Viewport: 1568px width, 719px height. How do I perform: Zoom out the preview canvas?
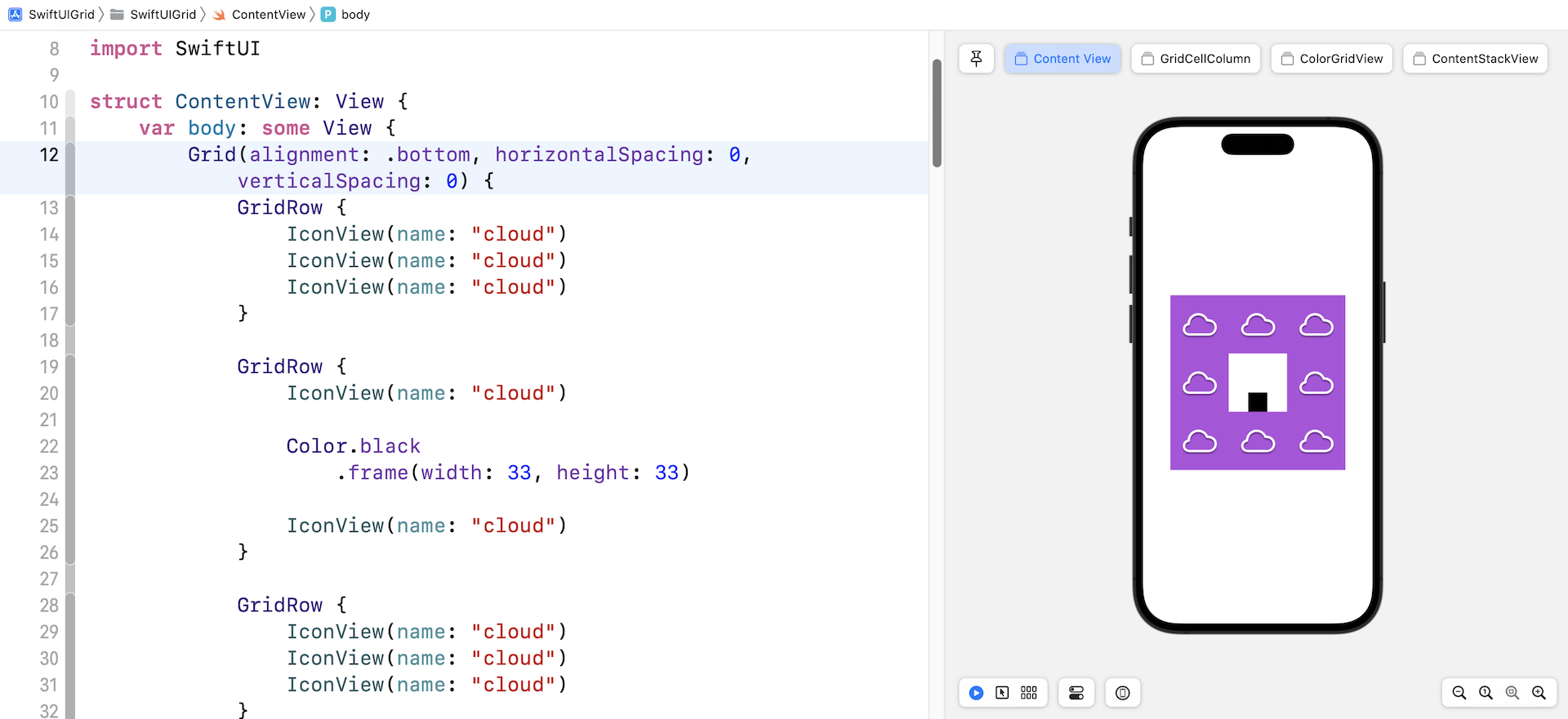coord(1459,693)
